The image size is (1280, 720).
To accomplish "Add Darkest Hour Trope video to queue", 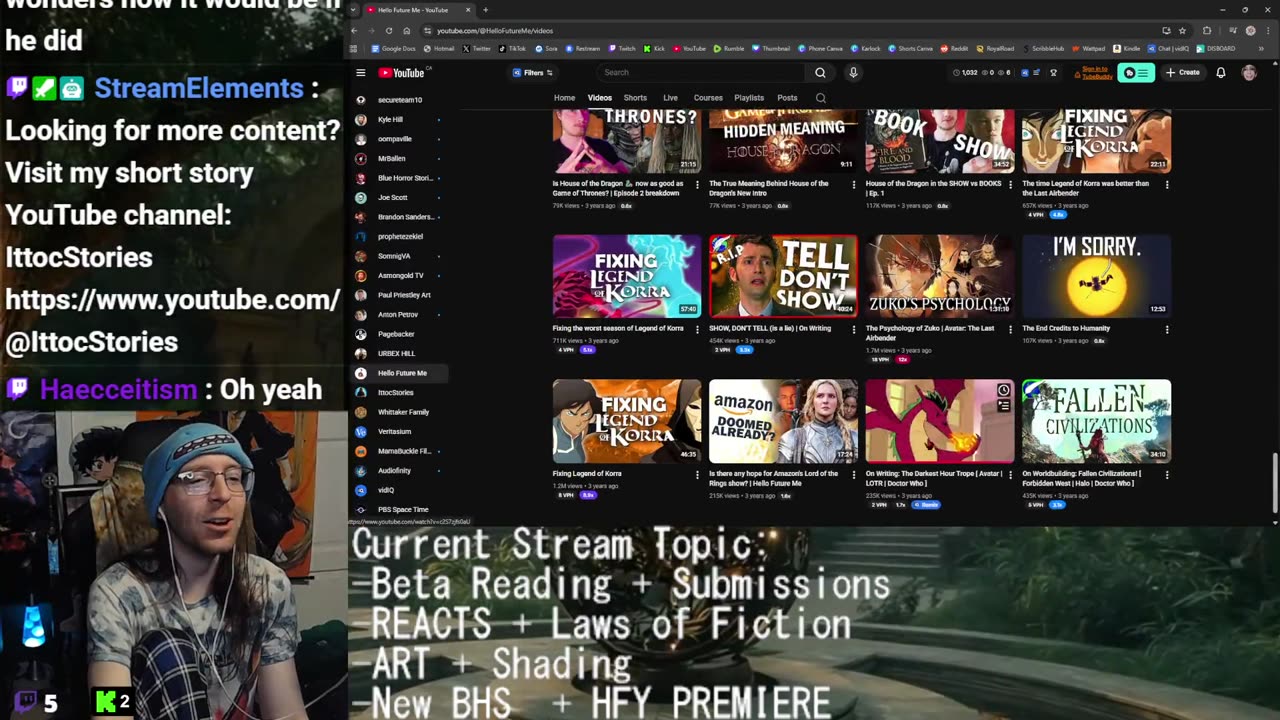I will pyautogui.click(x=1003, y=405).
